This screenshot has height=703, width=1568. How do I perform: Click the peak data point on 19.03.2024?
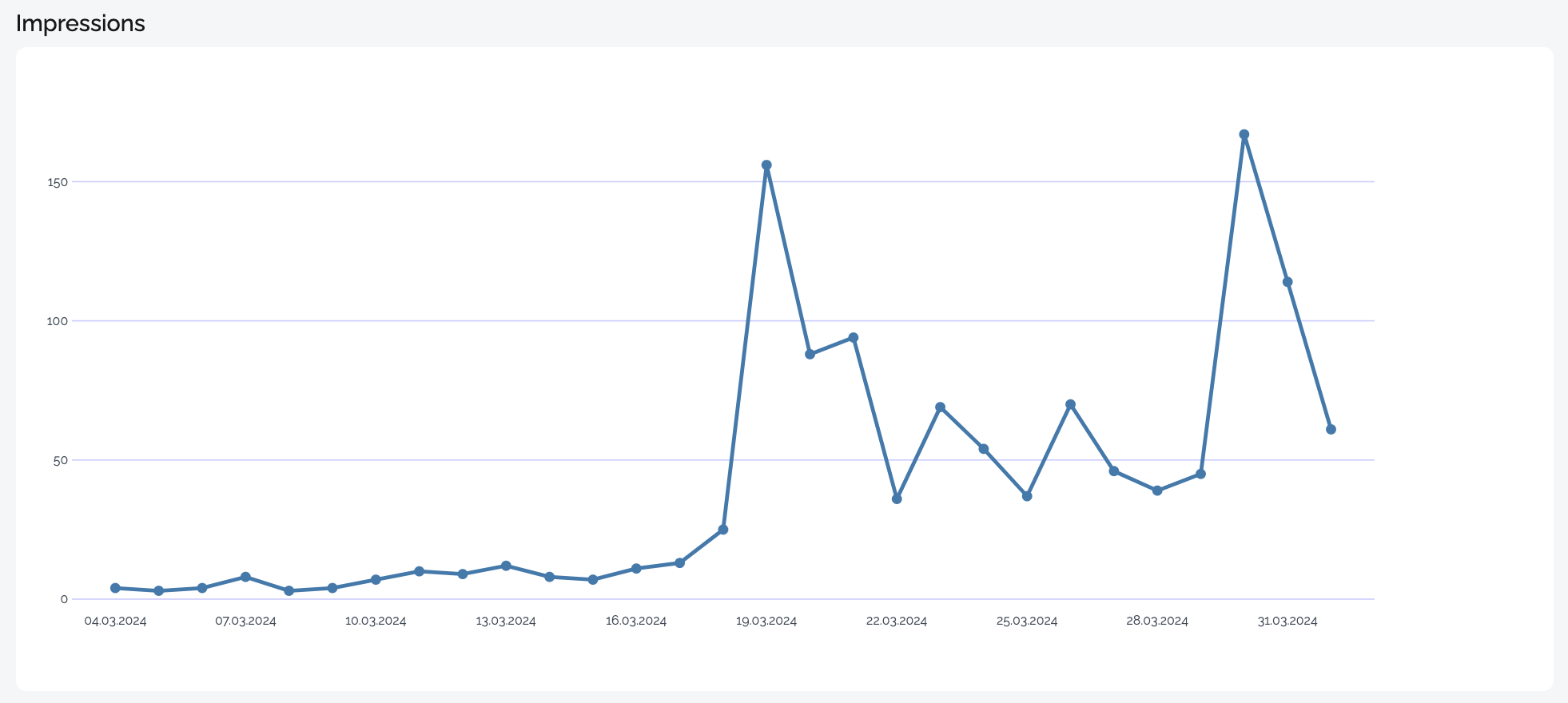766,165
